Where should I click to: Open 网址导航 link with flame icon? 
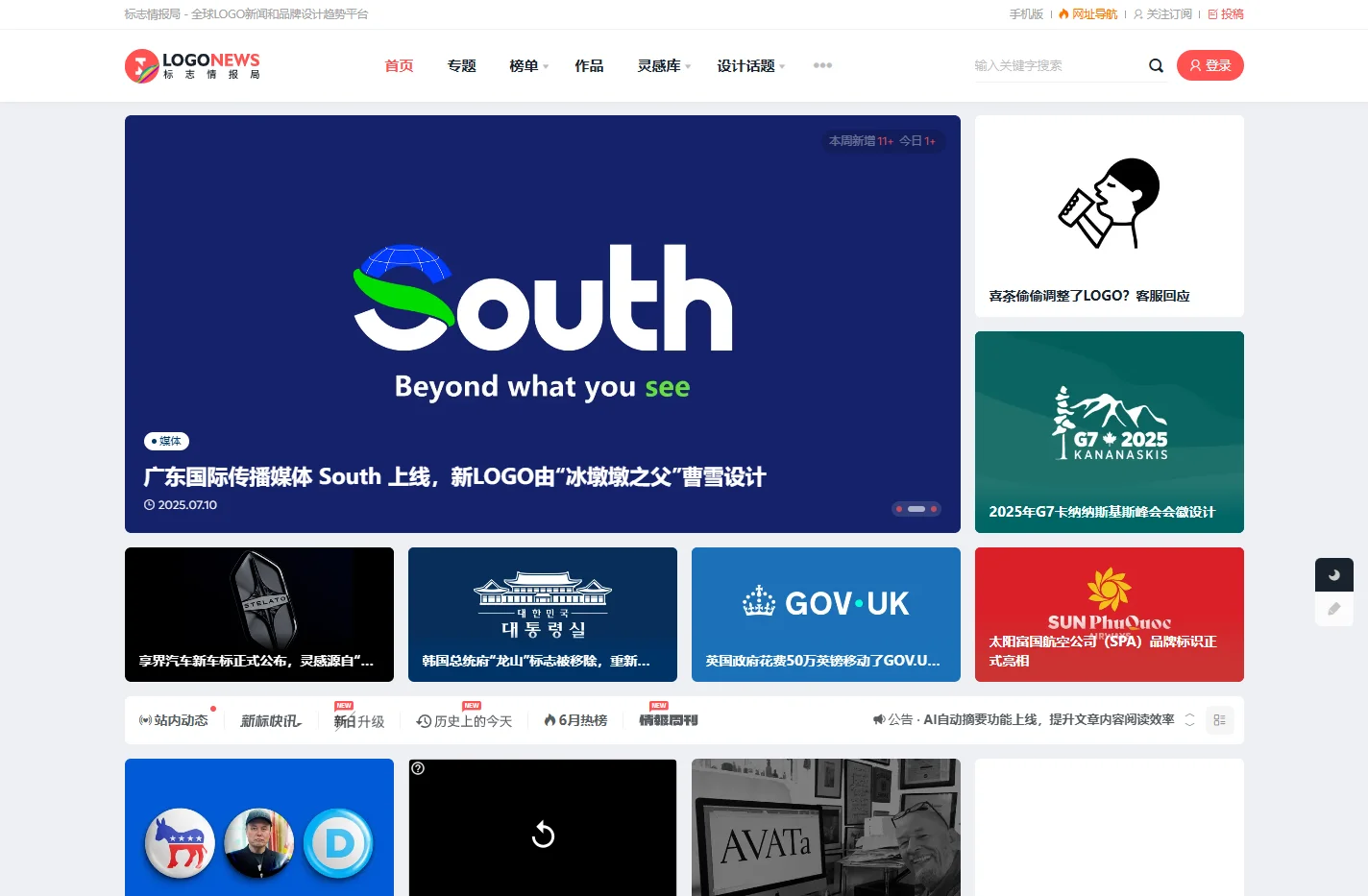[1087, 14]
